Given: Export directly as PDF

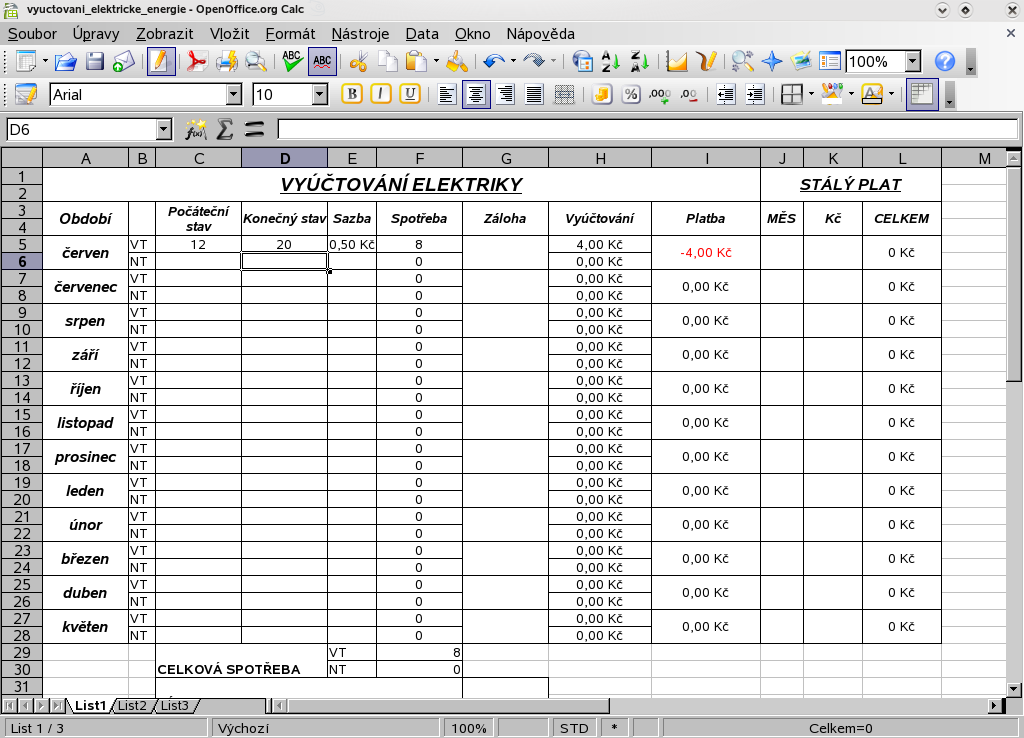Looking at the screenshot, I should click(x=197, y=61).
